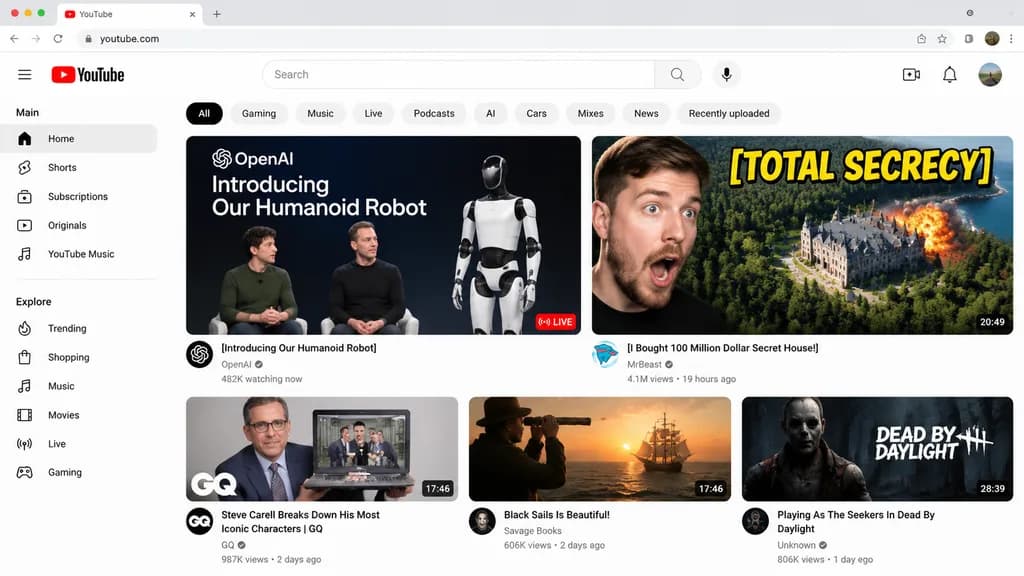Screen dimensions: 1024x576
Task: Start voice search with microphone icon
Action: (726, 74)
